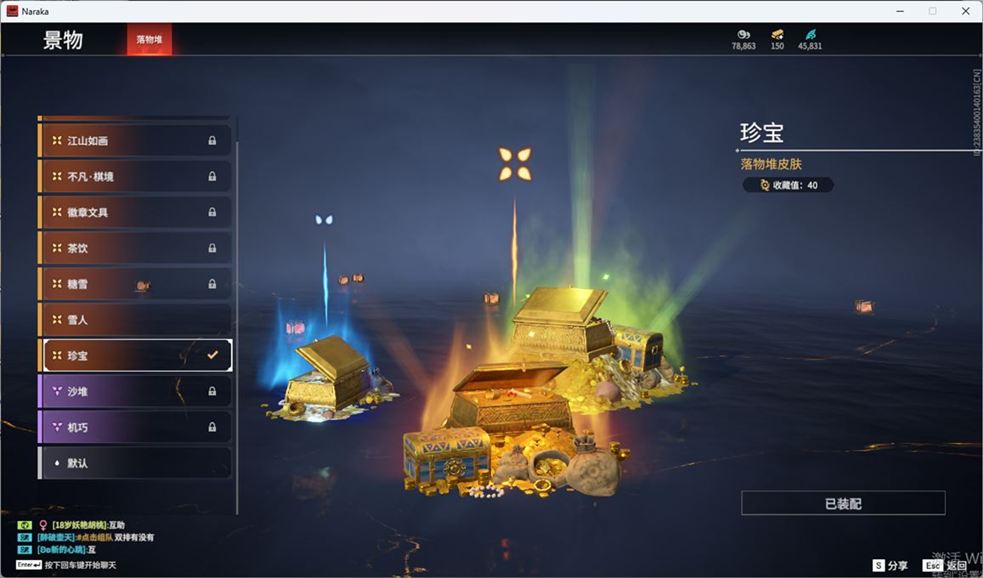The image size is (983, 578).
Task: Click the 落物堆皮肤 subtitle text
Action: coord(771,164)
